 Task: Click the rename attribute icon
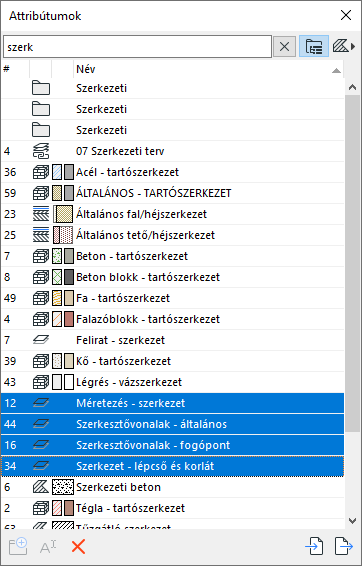pos(48,547)
